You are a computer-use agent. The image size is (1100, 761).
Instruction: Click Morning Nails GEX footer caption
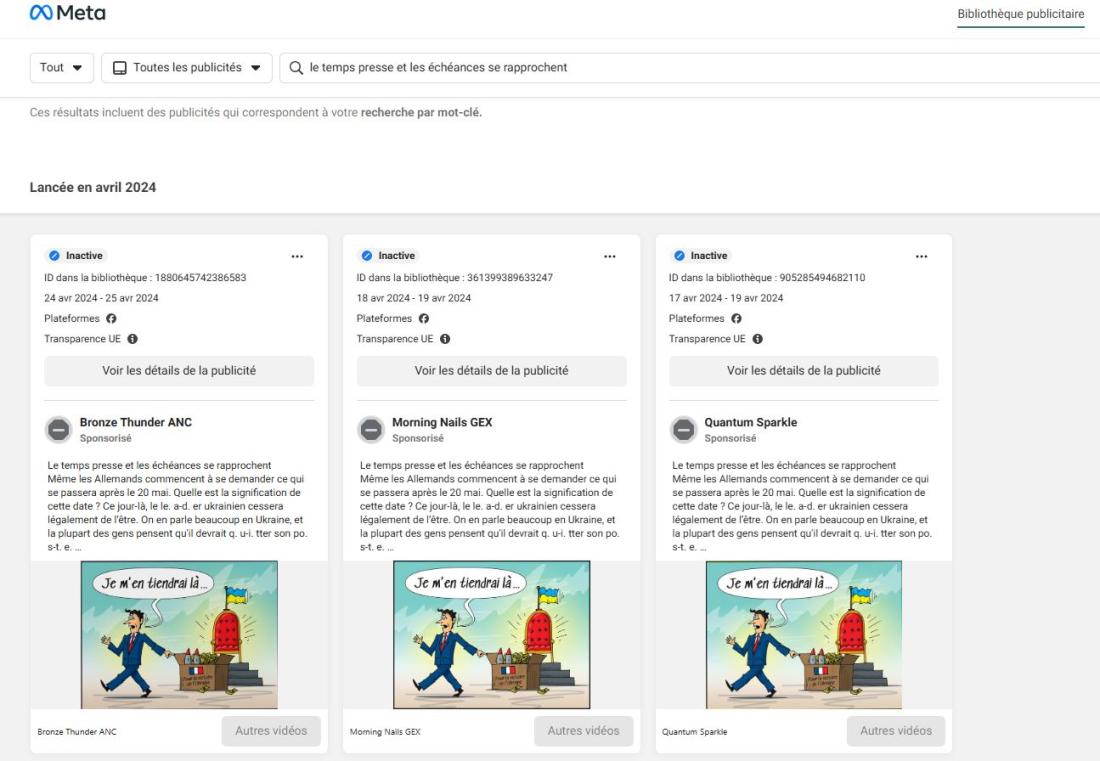385,732
